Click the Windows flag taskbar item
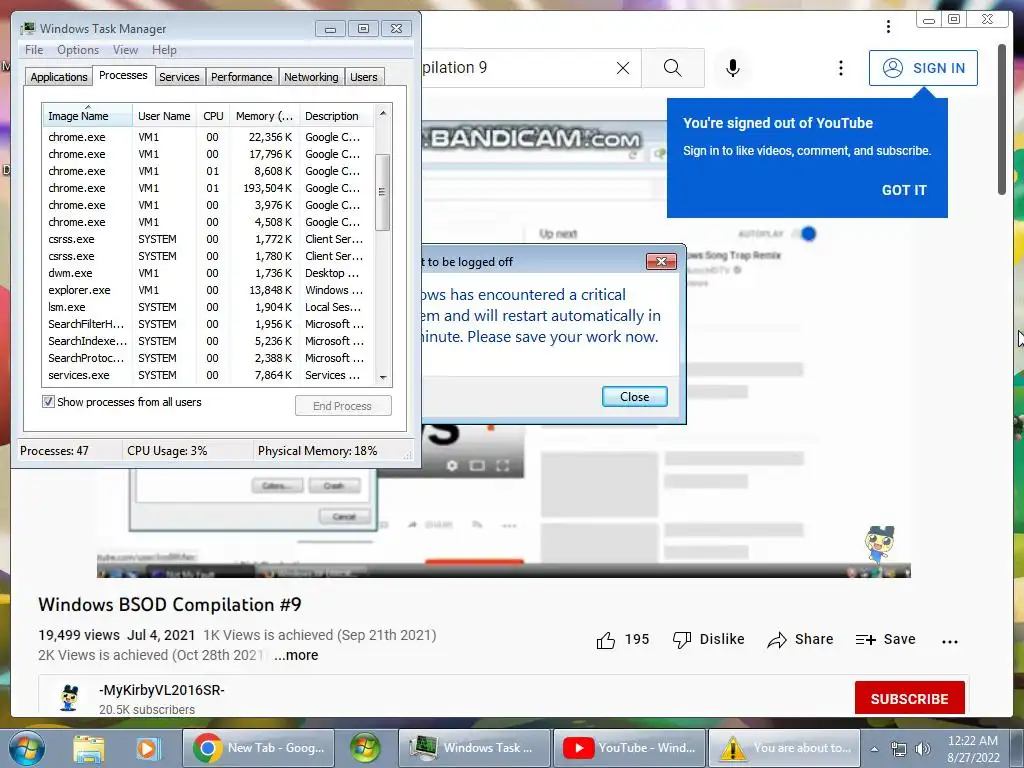1024x768 pixels. coord(365,748)
